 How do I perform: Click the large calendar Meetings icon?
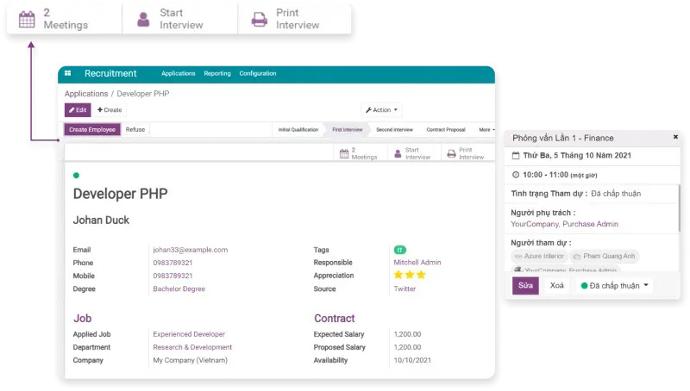point(27,19)
